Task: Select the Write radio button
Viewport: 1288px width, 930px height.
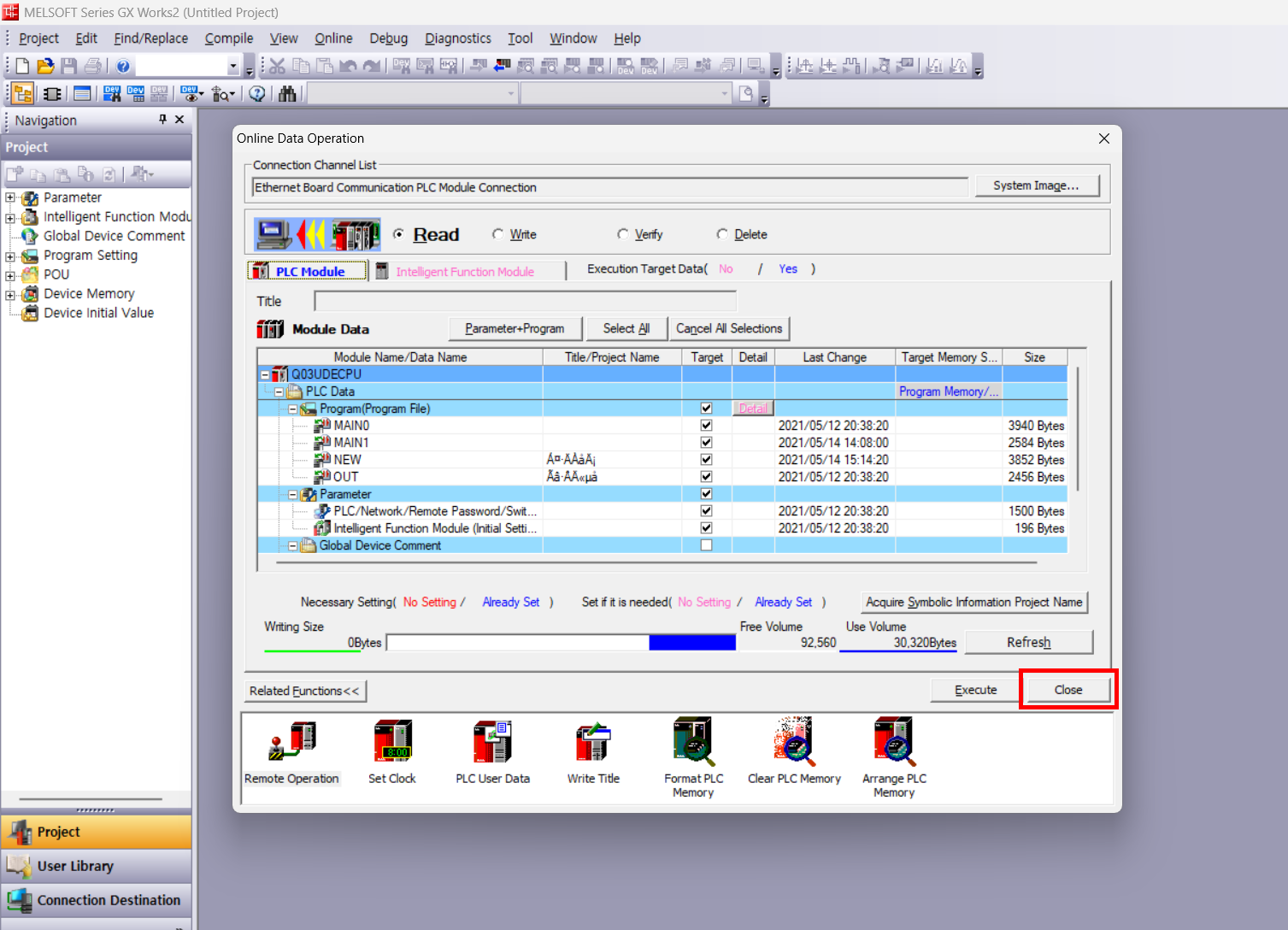Action: (497, 234)
